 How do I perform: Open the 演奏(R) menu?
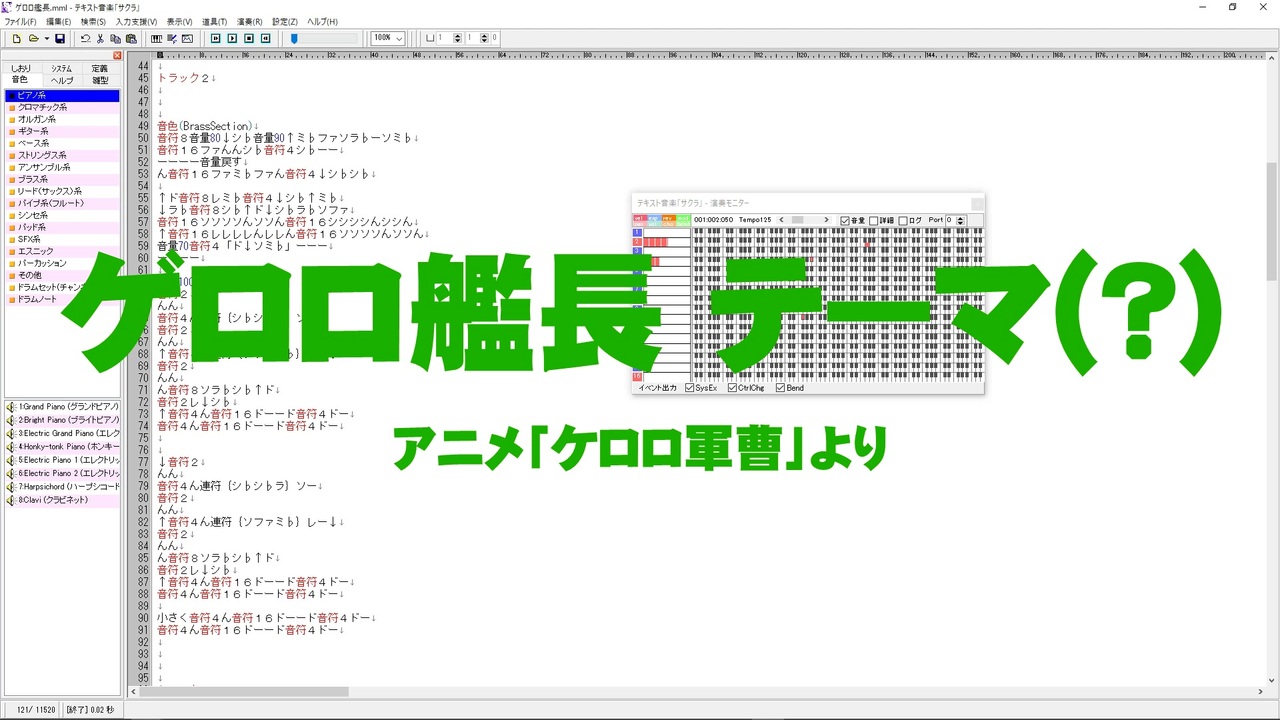click(x=250, y=21)
